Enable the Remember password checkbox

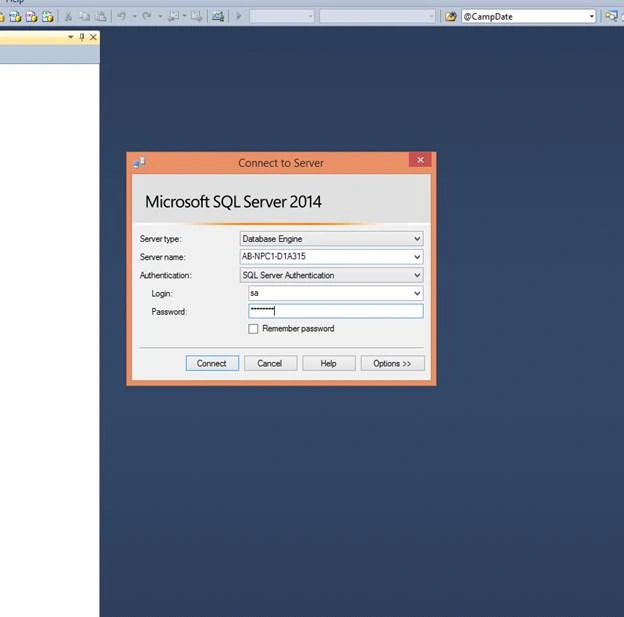253,329
